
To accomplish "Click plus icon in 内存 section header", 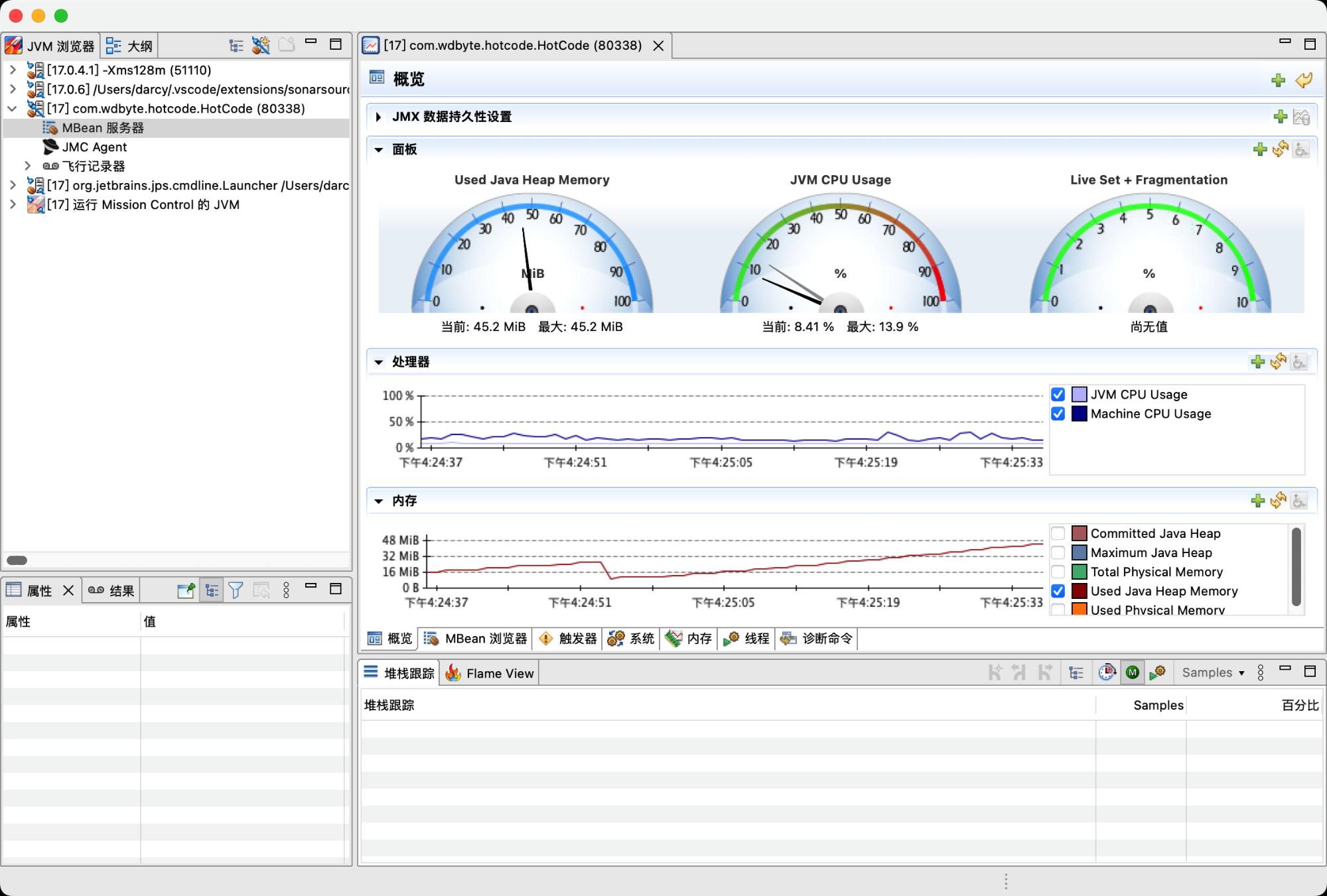I will (1257, 501).
